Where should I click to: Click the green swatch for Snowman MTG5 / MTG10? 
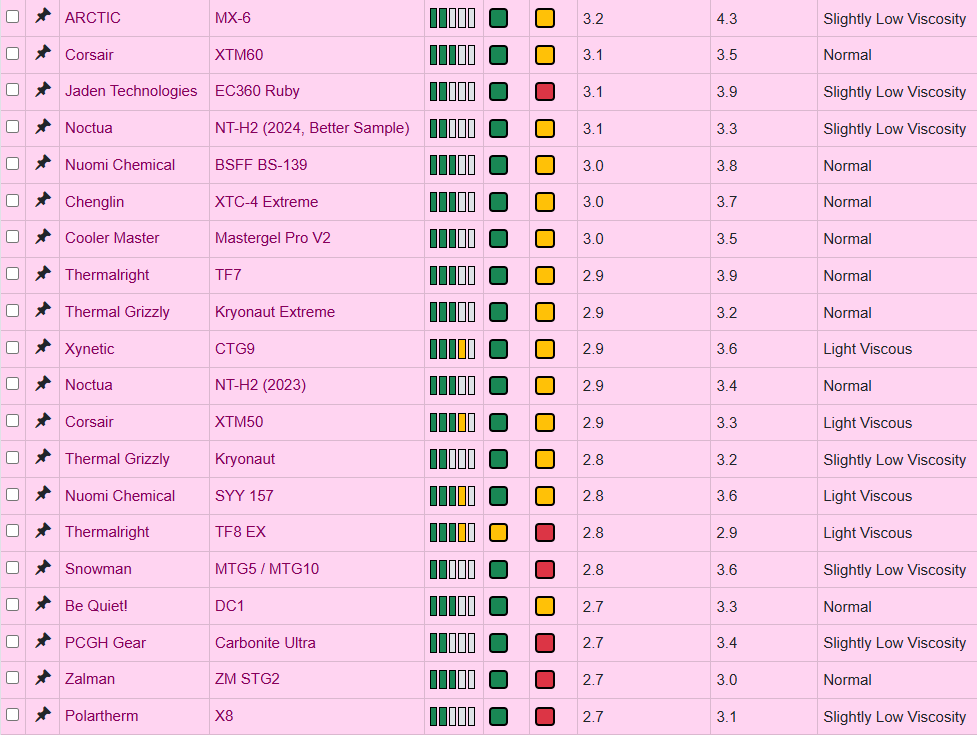pyautogui.click(x=498, y=570)
